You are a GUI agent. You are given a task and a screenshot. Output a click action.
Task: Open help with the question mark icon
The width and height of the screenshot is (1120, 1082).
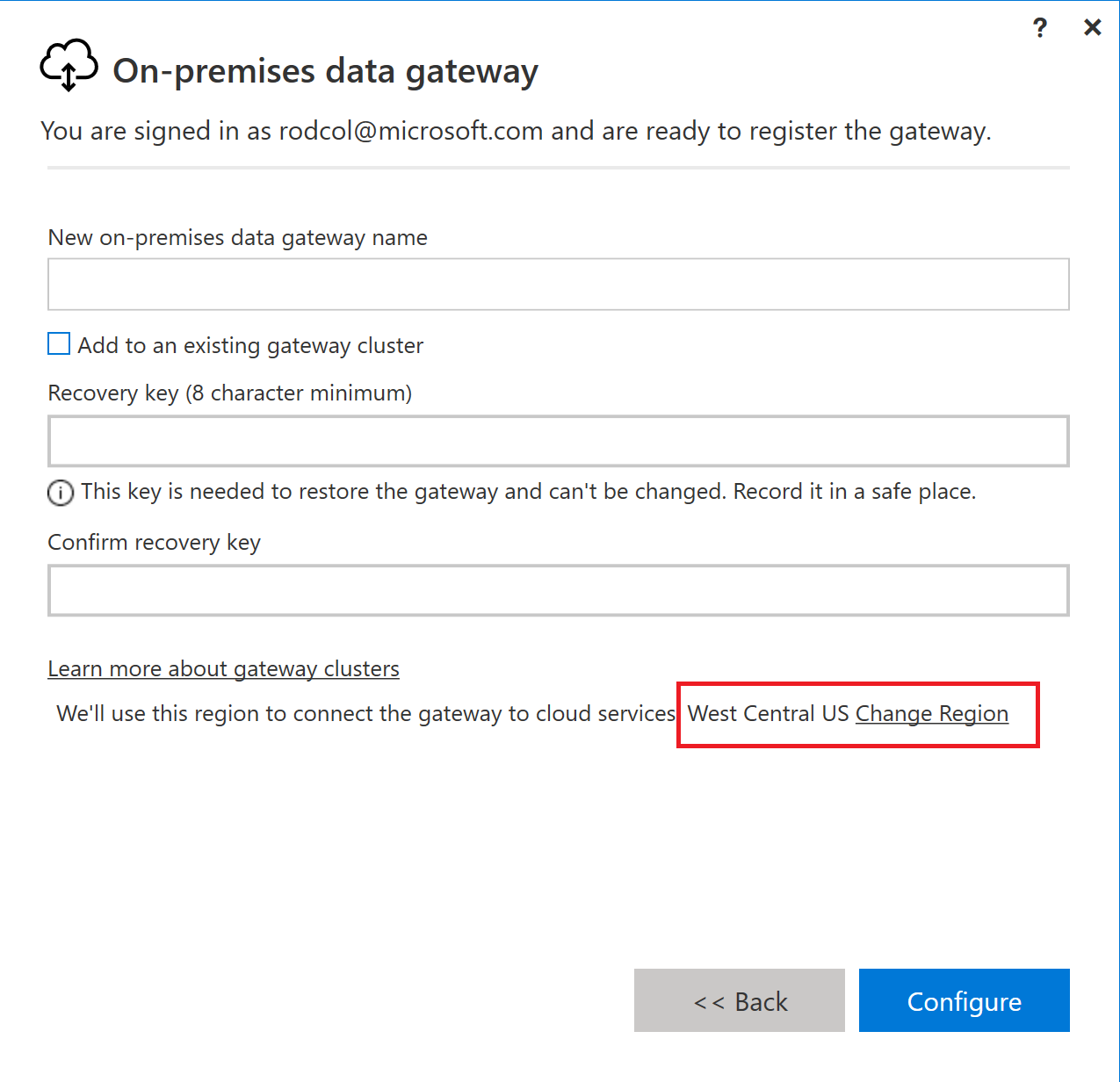tap(1040, 28)
